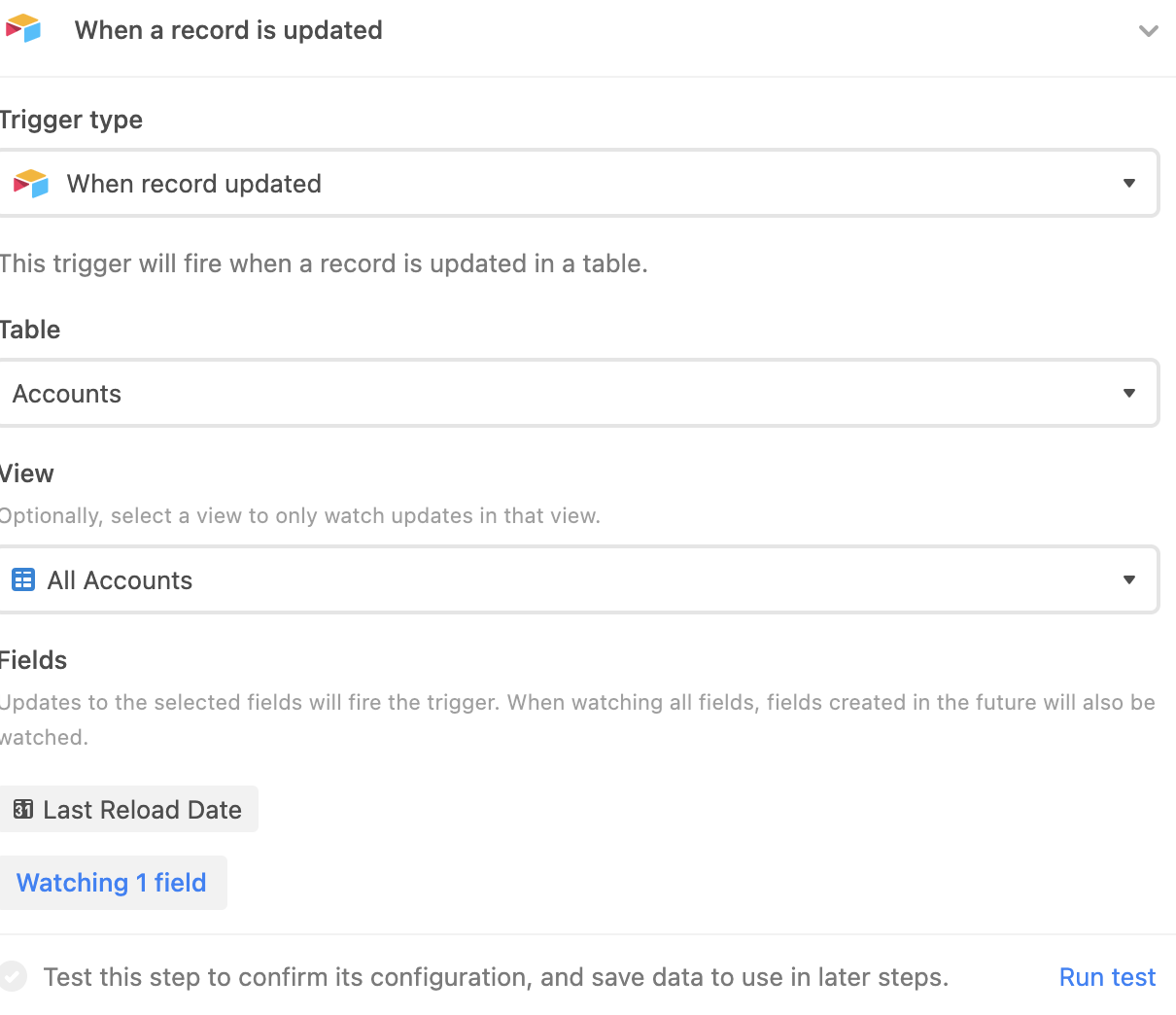Open the "All Accounts" view dropdown
The width and height of the screenshot is (1176, 1015).
[578, 579]
